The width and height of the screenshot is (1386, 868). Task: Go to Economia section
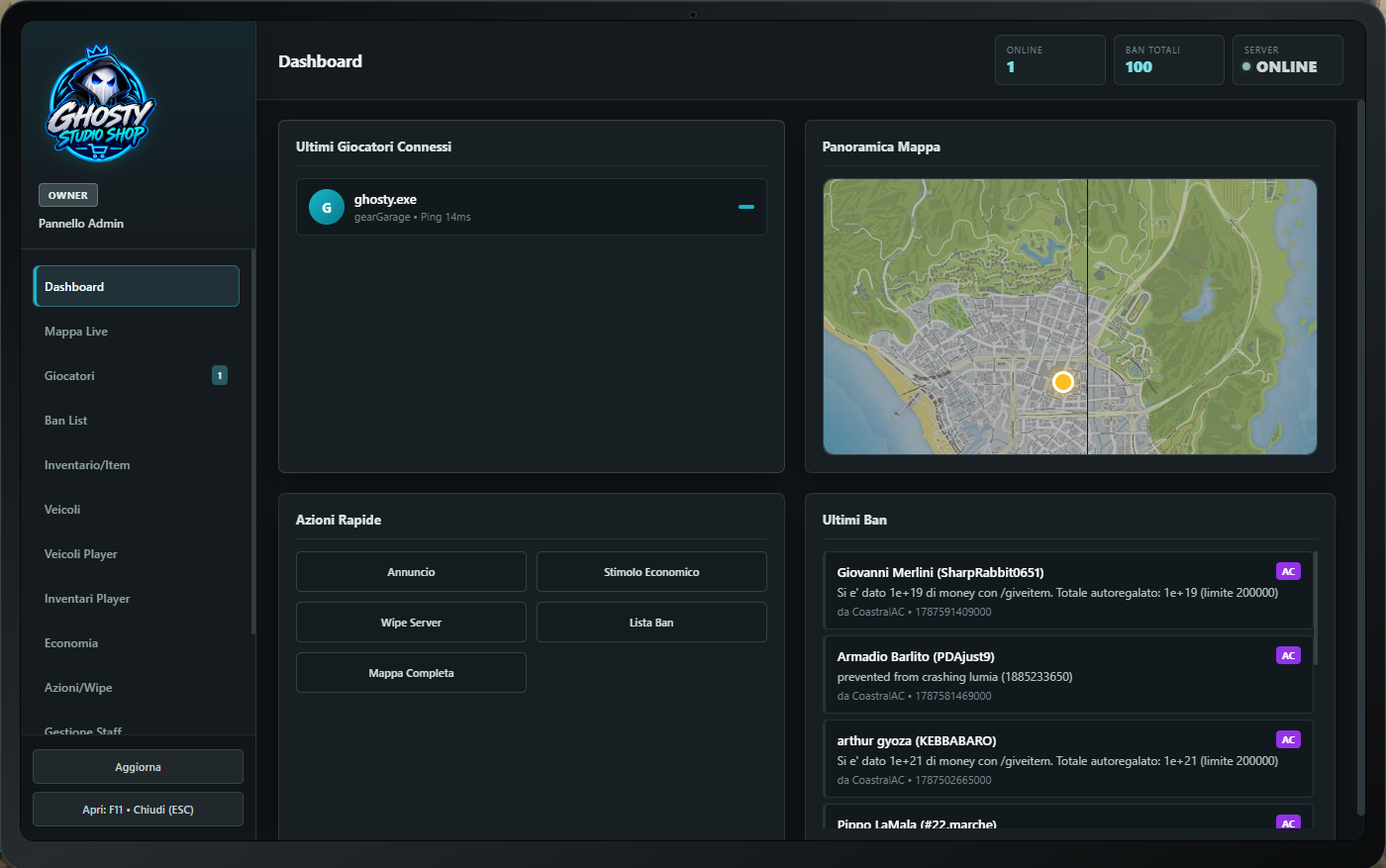coord(137,642)
